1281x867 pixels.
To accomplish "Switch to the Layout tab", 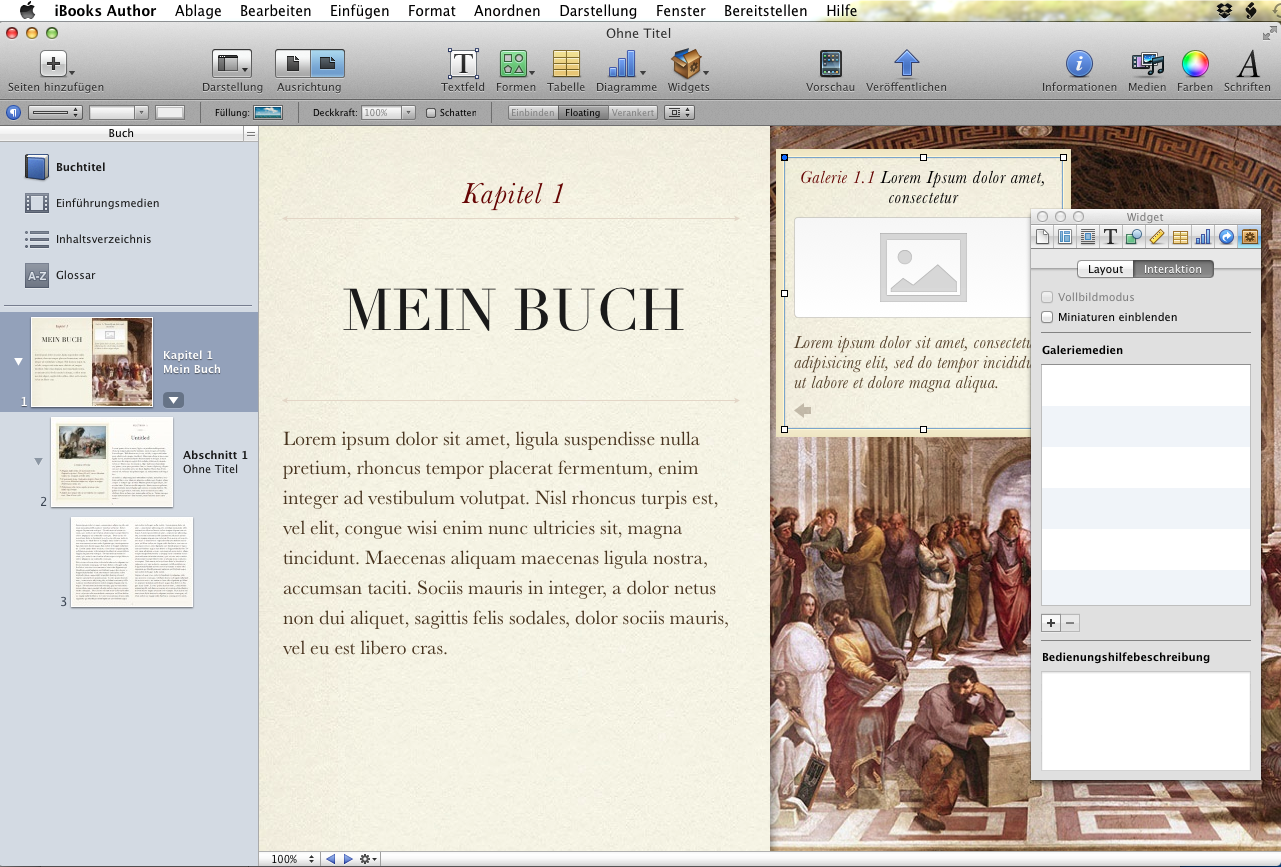I will 1105,269.
